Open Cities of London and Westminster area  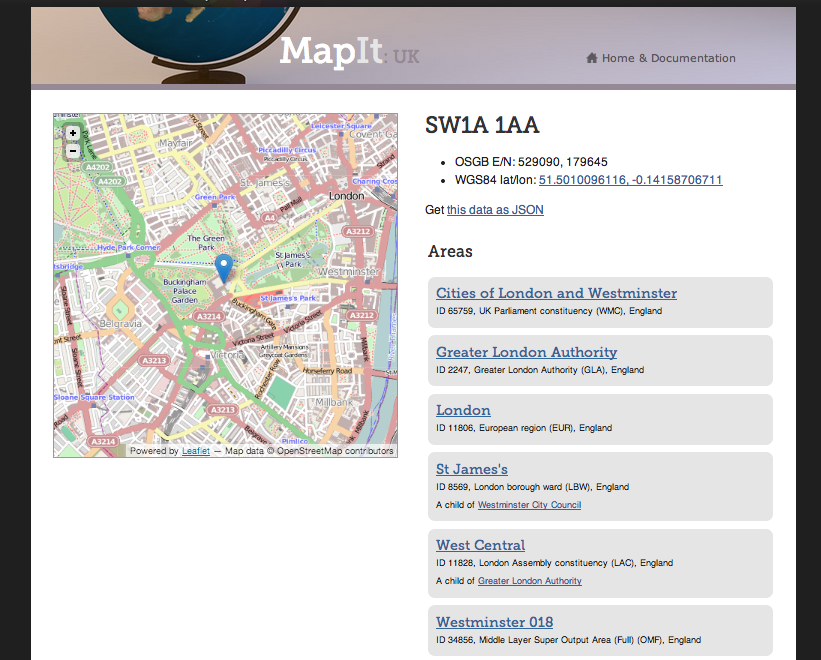point(557,293)
